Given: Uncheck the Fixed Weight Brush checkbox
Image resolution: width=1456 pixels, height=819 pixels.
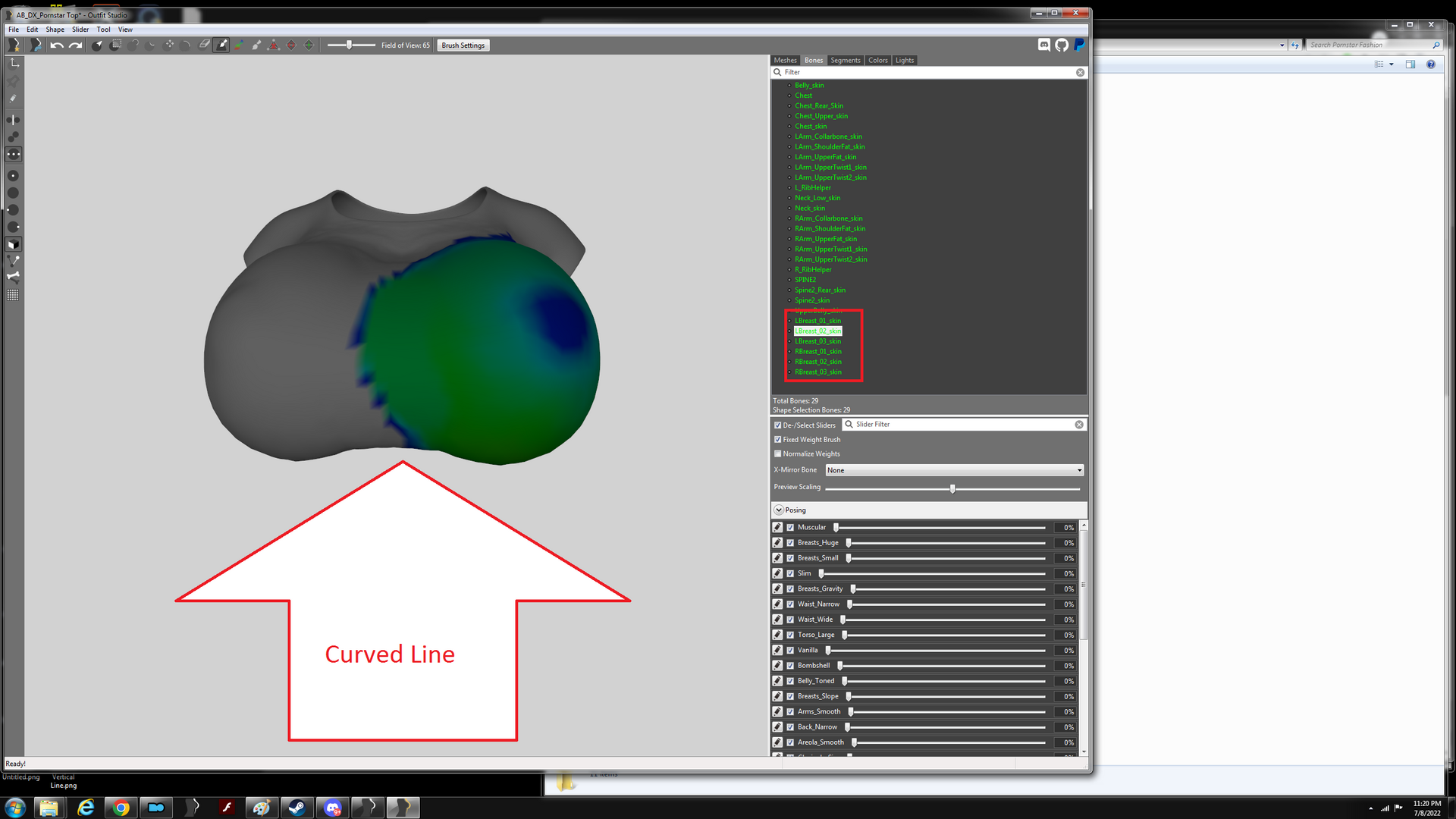Looking at the screenshot, I should (x=777, y=440).
